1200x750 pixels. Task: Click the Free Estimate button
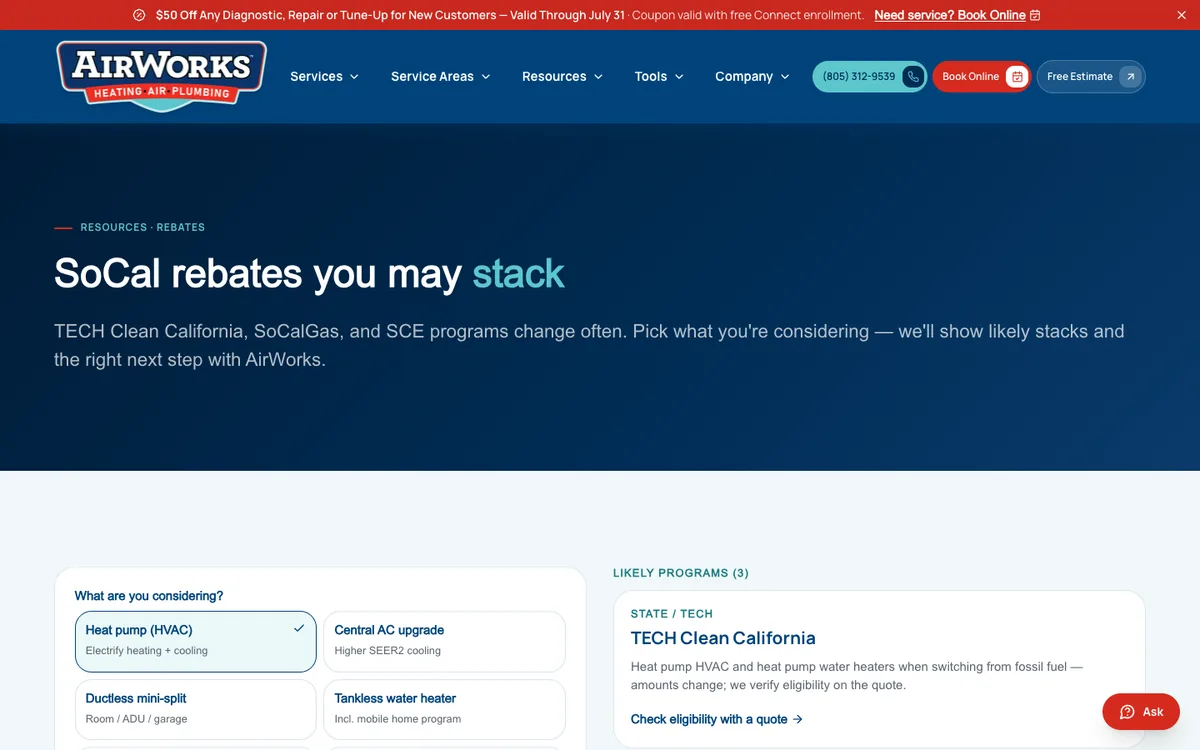click(1091, 77)
